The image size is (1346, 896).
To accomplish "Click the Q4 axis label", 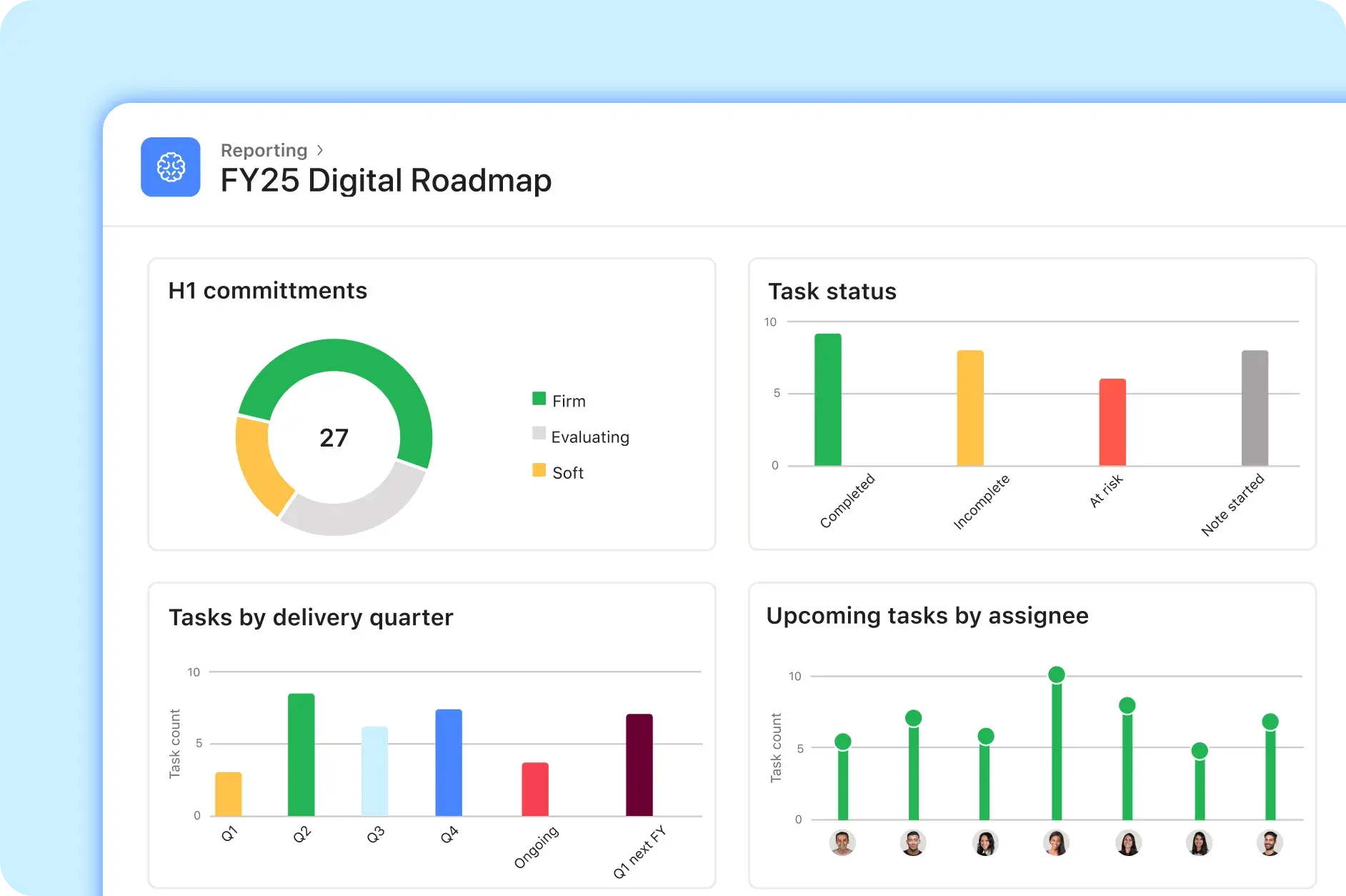I will tap(449, 834).
